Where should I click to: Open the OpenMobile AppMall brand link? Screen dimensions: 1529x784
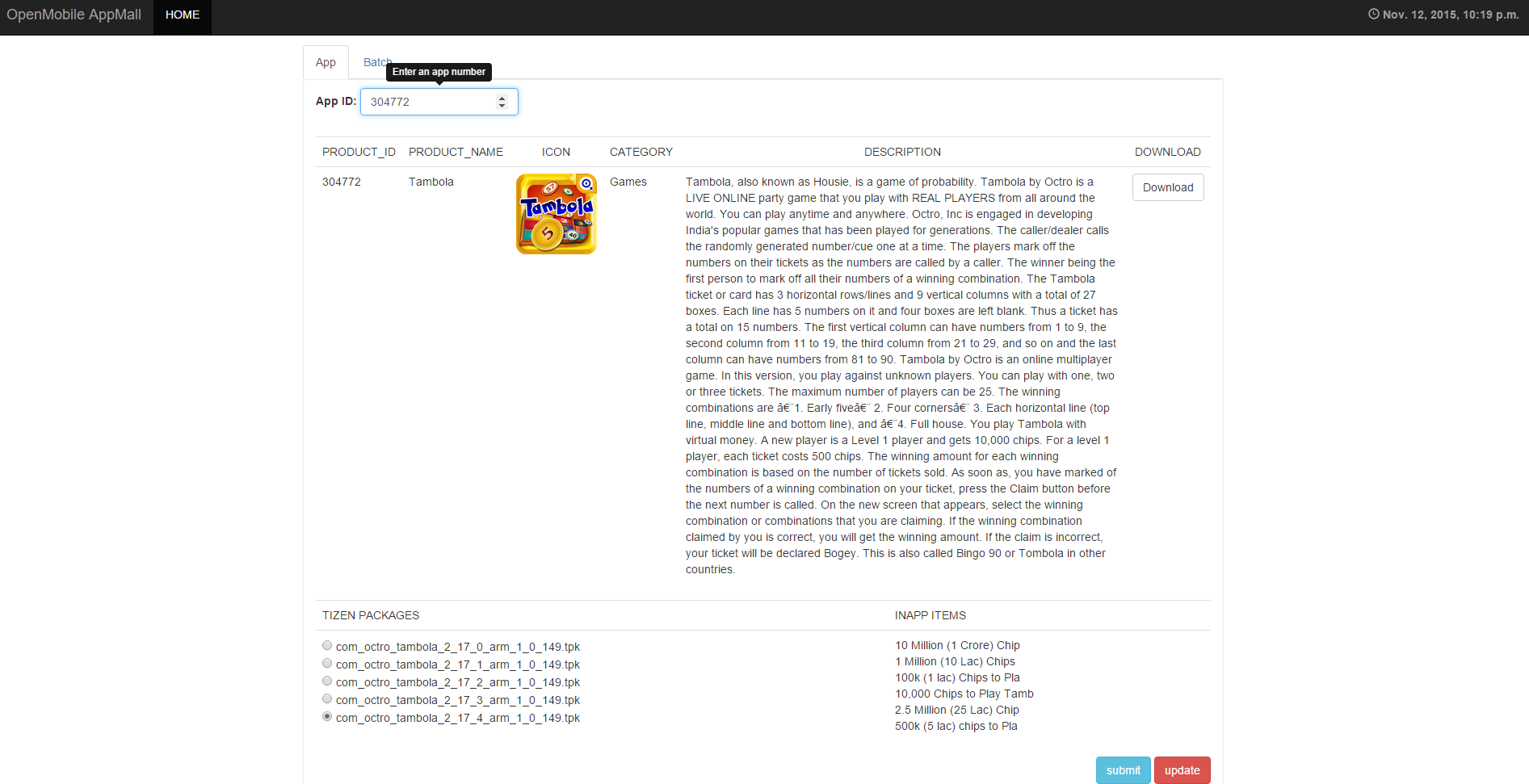point(74,15)
